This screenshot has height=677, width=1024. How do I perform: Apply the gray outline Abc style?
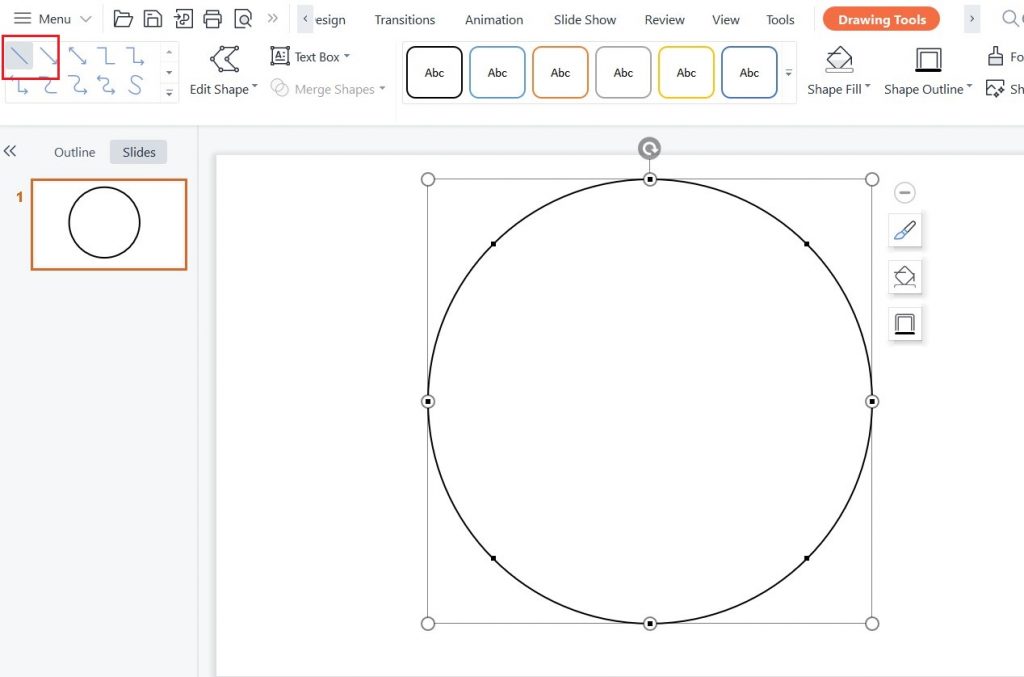pos(623,72)
